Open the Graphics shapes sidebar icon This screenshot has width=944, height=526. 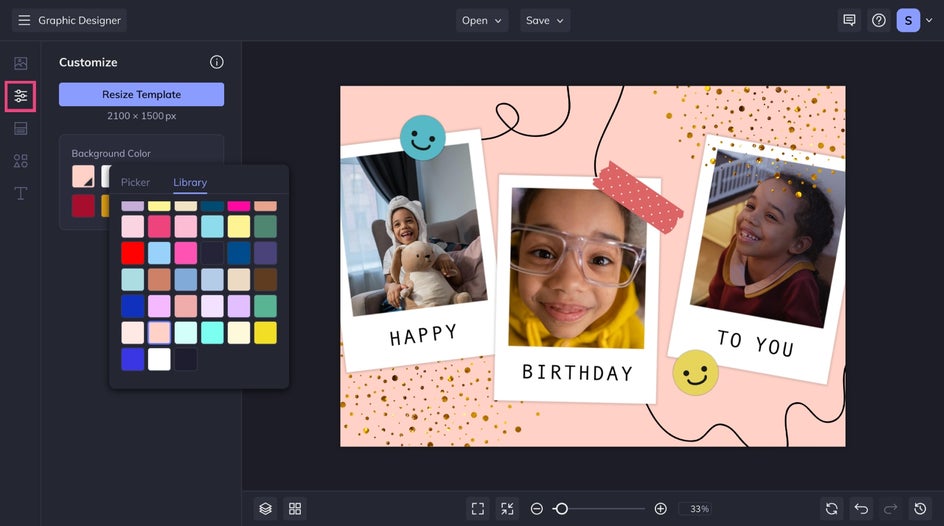20,161
